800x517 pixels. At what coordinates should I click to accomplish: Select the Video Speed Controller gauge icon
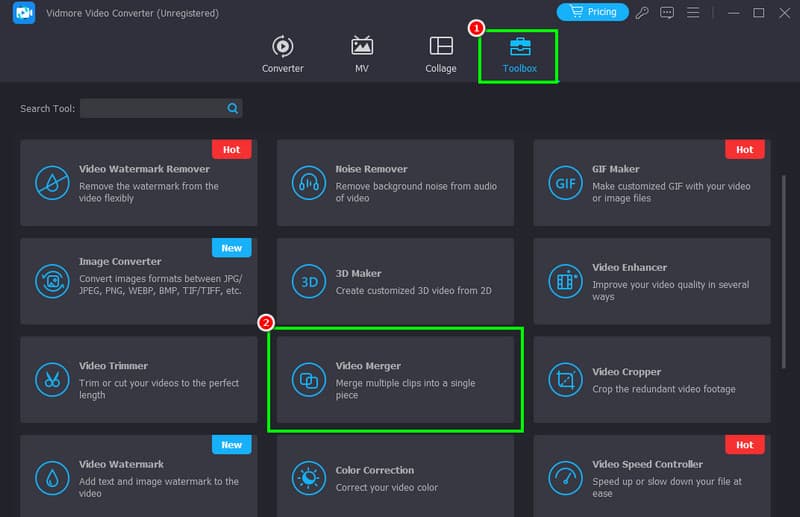pyautogui.click(x=564, y=477)
